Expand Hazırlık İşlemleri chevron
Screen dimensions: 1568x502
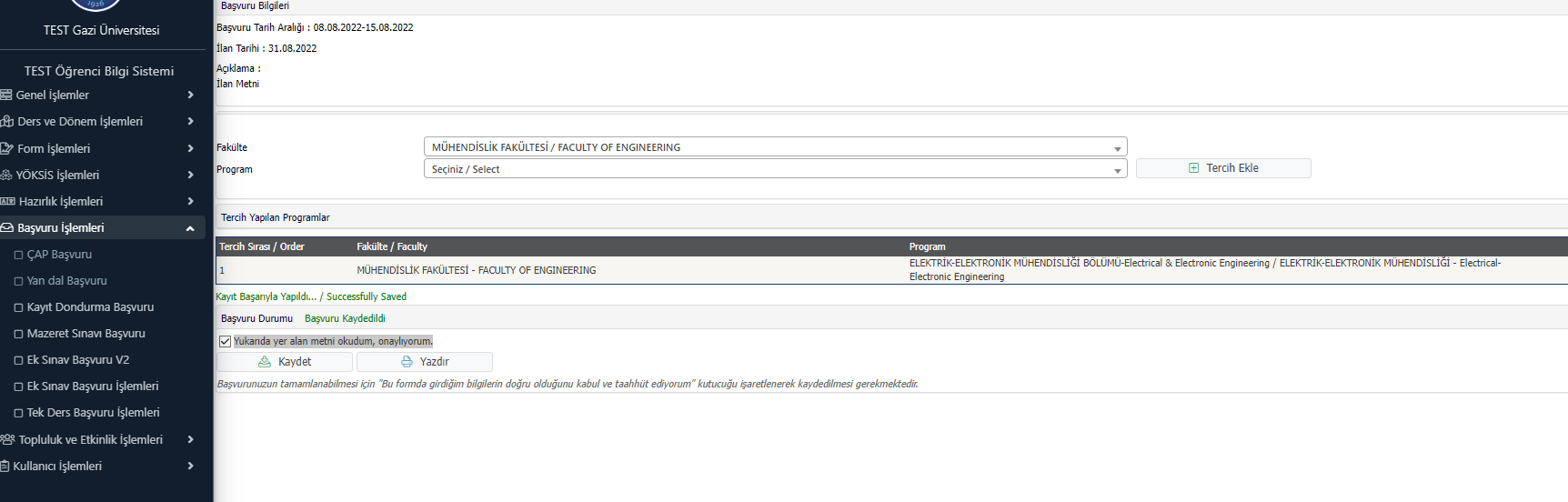pyautogui.click(x=190, y=201)
